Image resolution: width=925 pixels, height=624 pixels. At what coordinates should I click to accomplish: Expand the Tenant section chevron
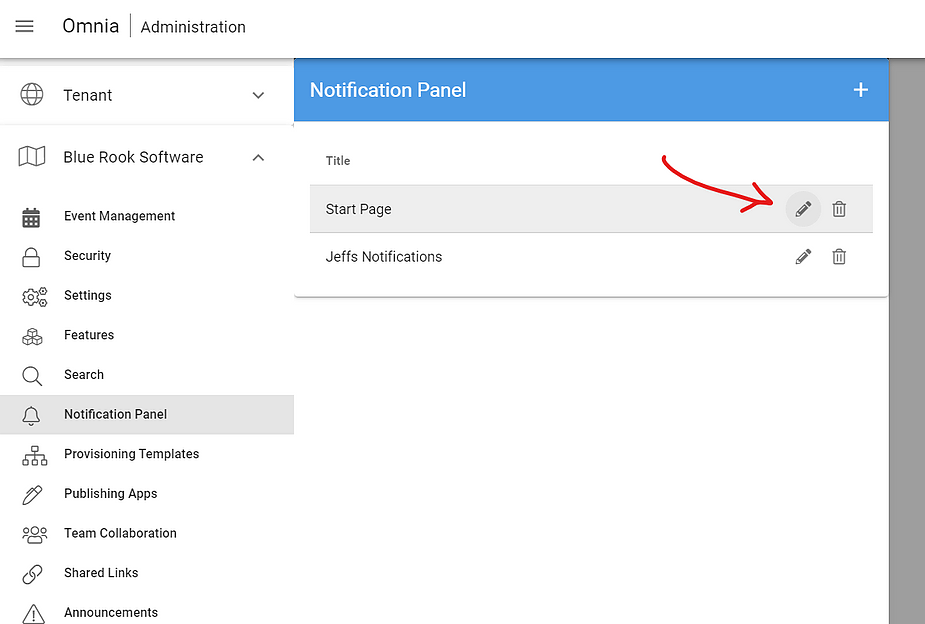point(258,95)
